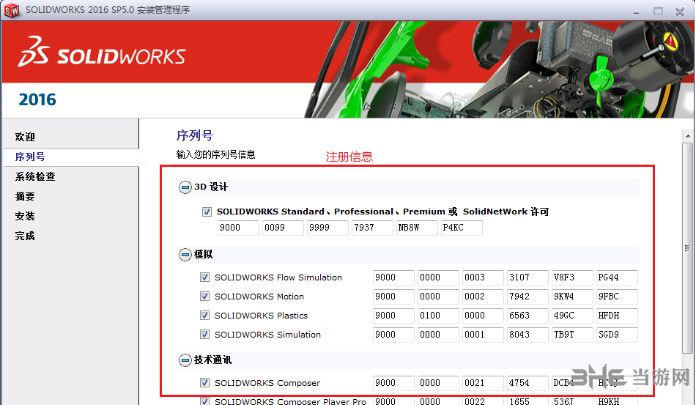The width and height of the screenshot is (695, 405).
Task: Click Composer serial field containing 0021
Action: pyautogui.click(x=483, y=383)
